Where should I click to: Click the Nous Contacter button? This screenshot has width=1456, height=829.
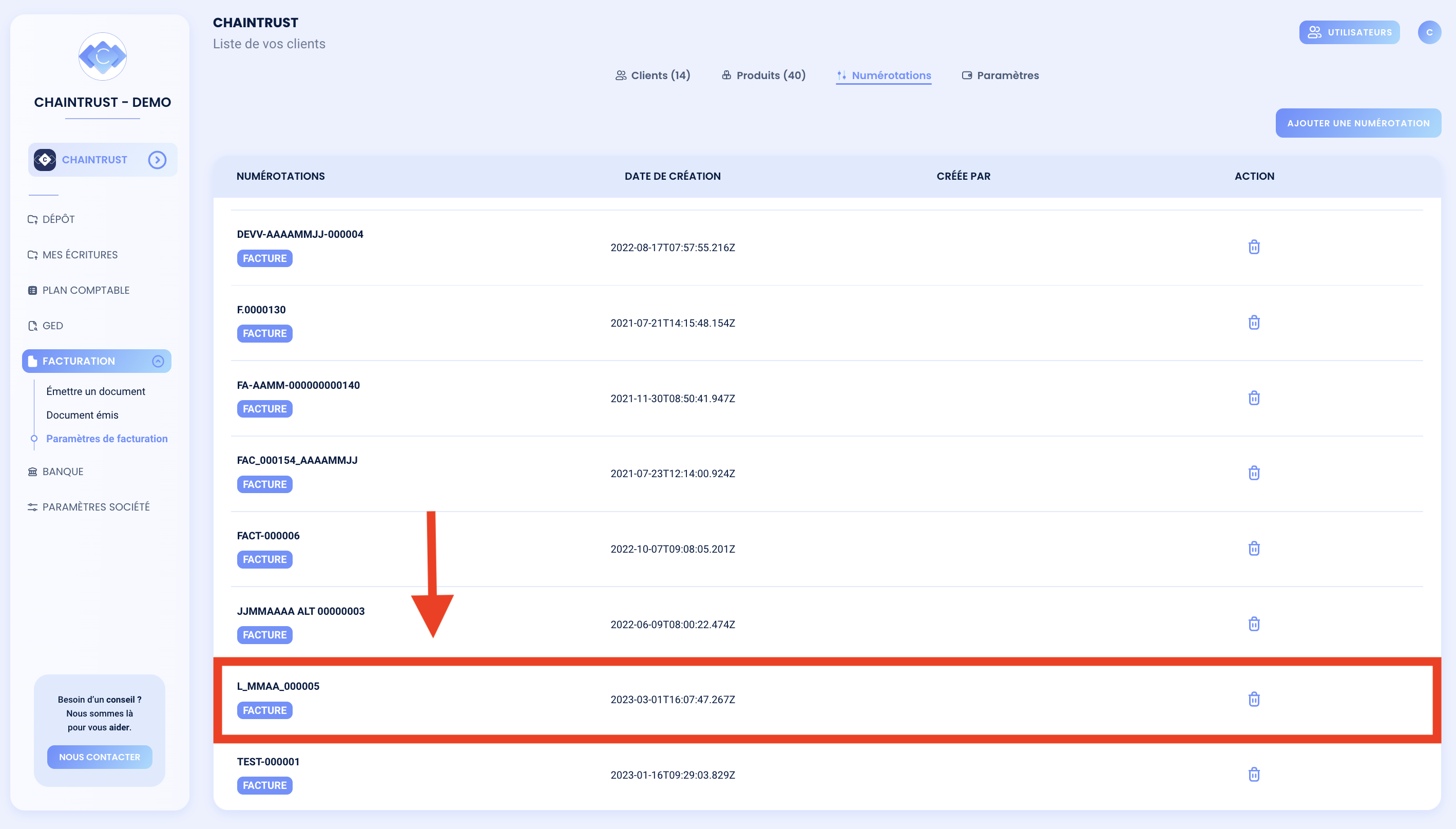pyautogui.click(x=99, y=757)
